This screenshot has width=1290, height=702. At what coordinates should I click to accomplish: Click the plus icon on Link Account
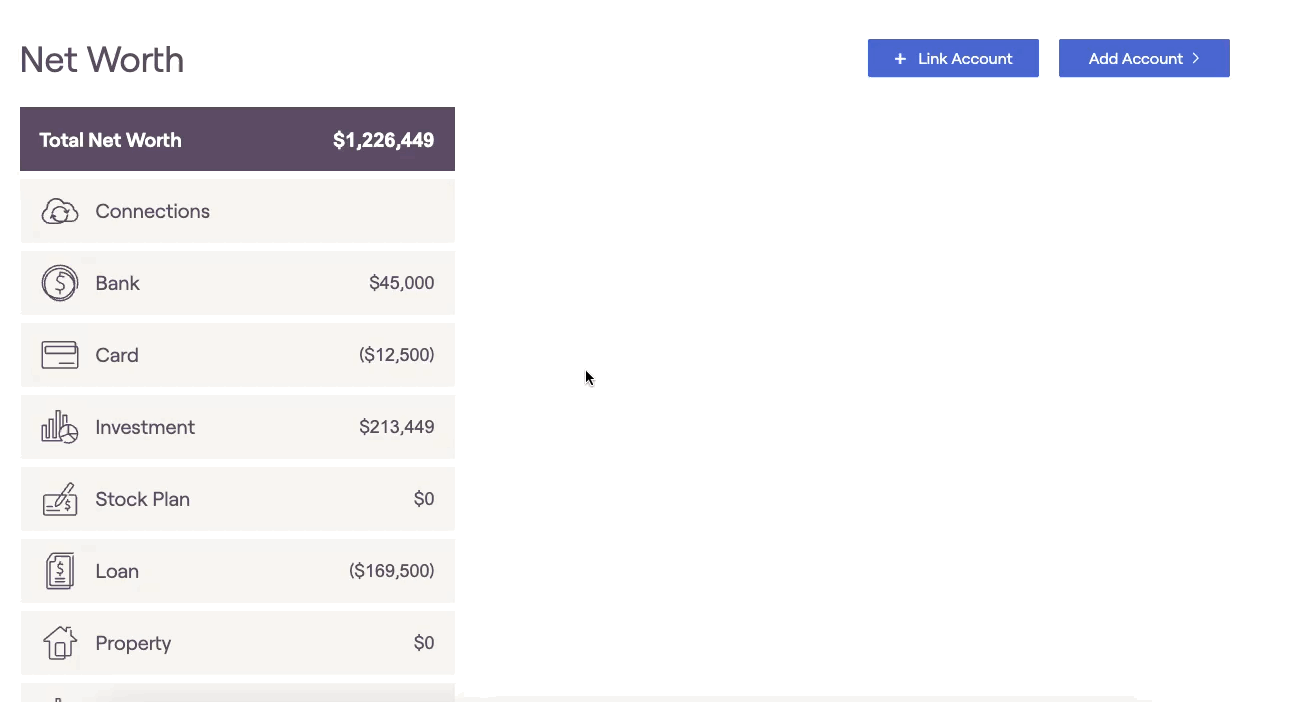(x=900, y=59)
